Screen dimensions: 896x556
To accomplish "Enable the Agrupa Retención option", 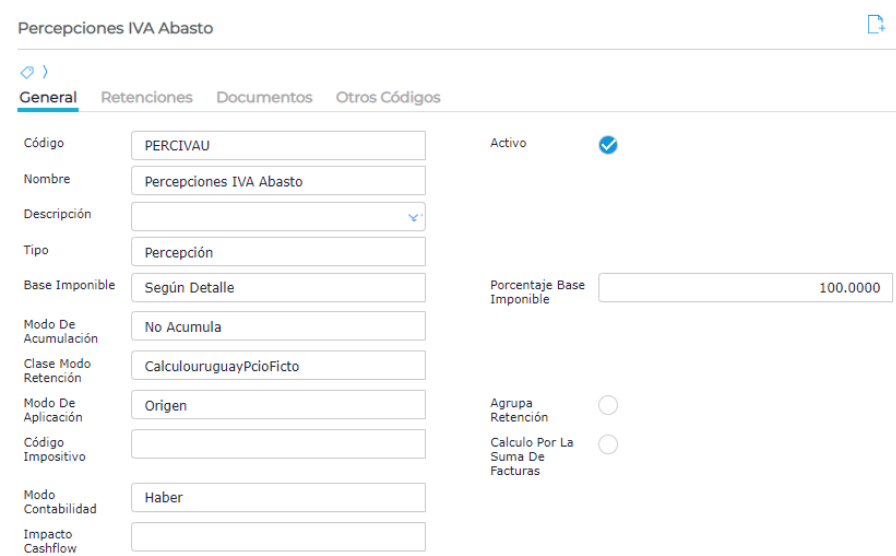I will pyautogui.click(x=608, y=405).
